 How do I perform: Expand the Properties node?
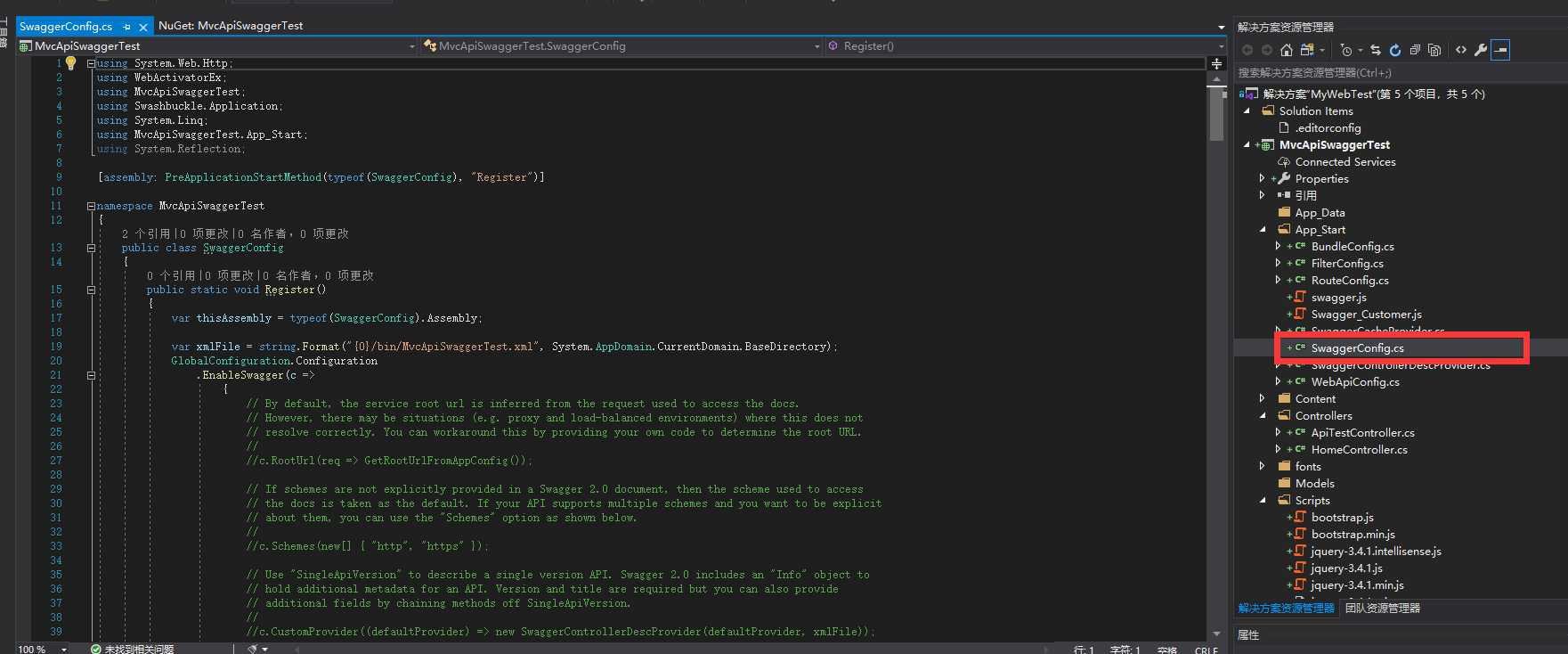point(1262,178)
